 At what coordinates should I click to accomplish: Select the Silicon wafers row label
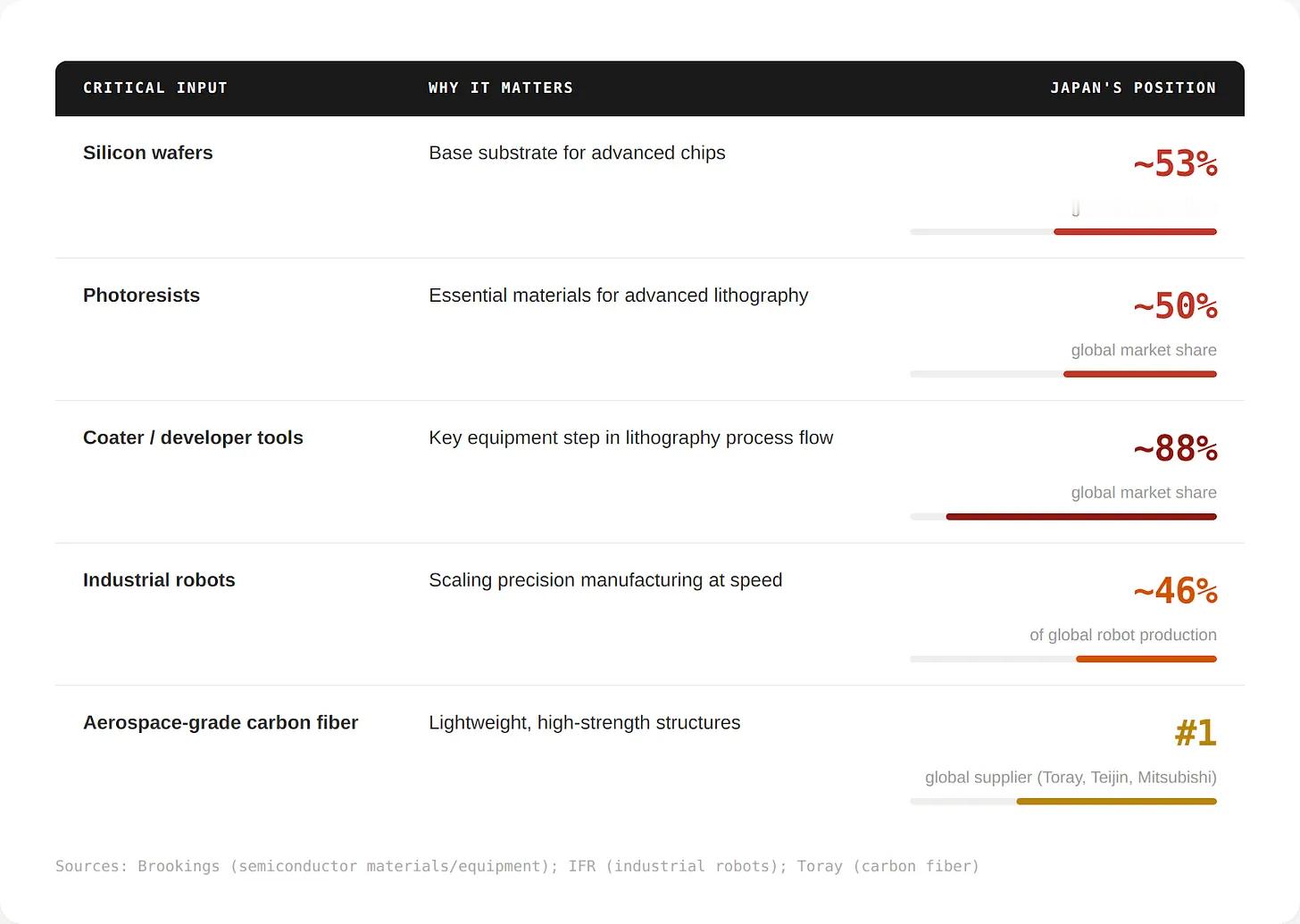(148, 153)
